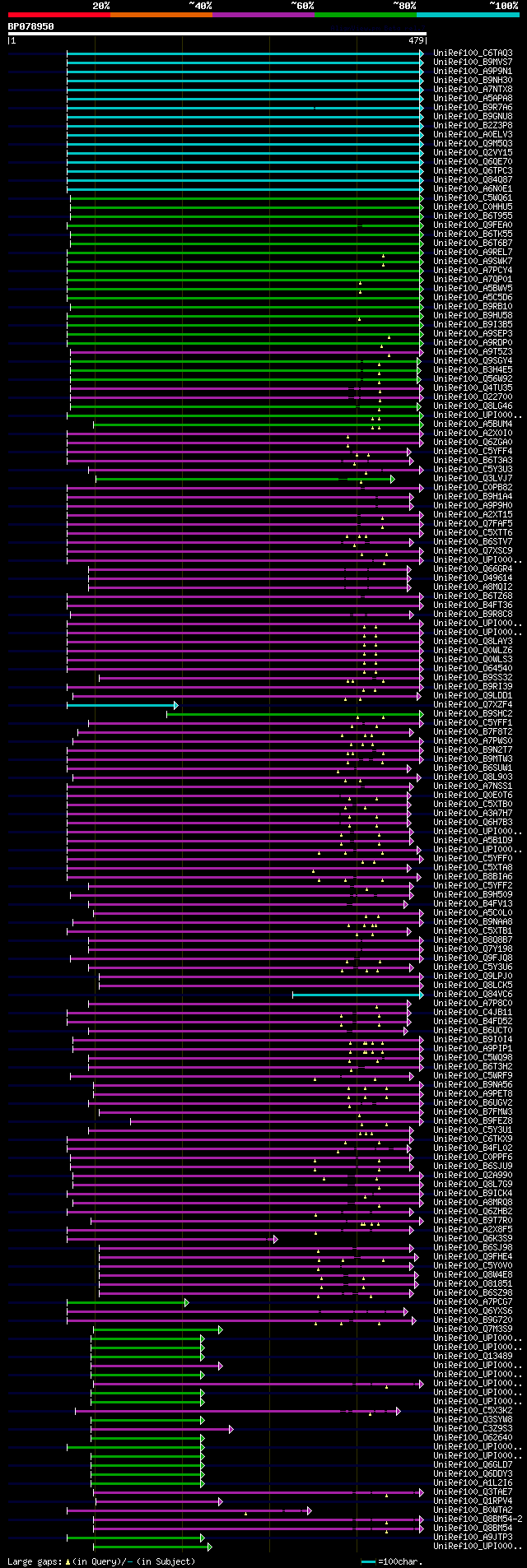
Task: Click hit label UniRef100_A6N0E1
Action: [x=473, y=189]
